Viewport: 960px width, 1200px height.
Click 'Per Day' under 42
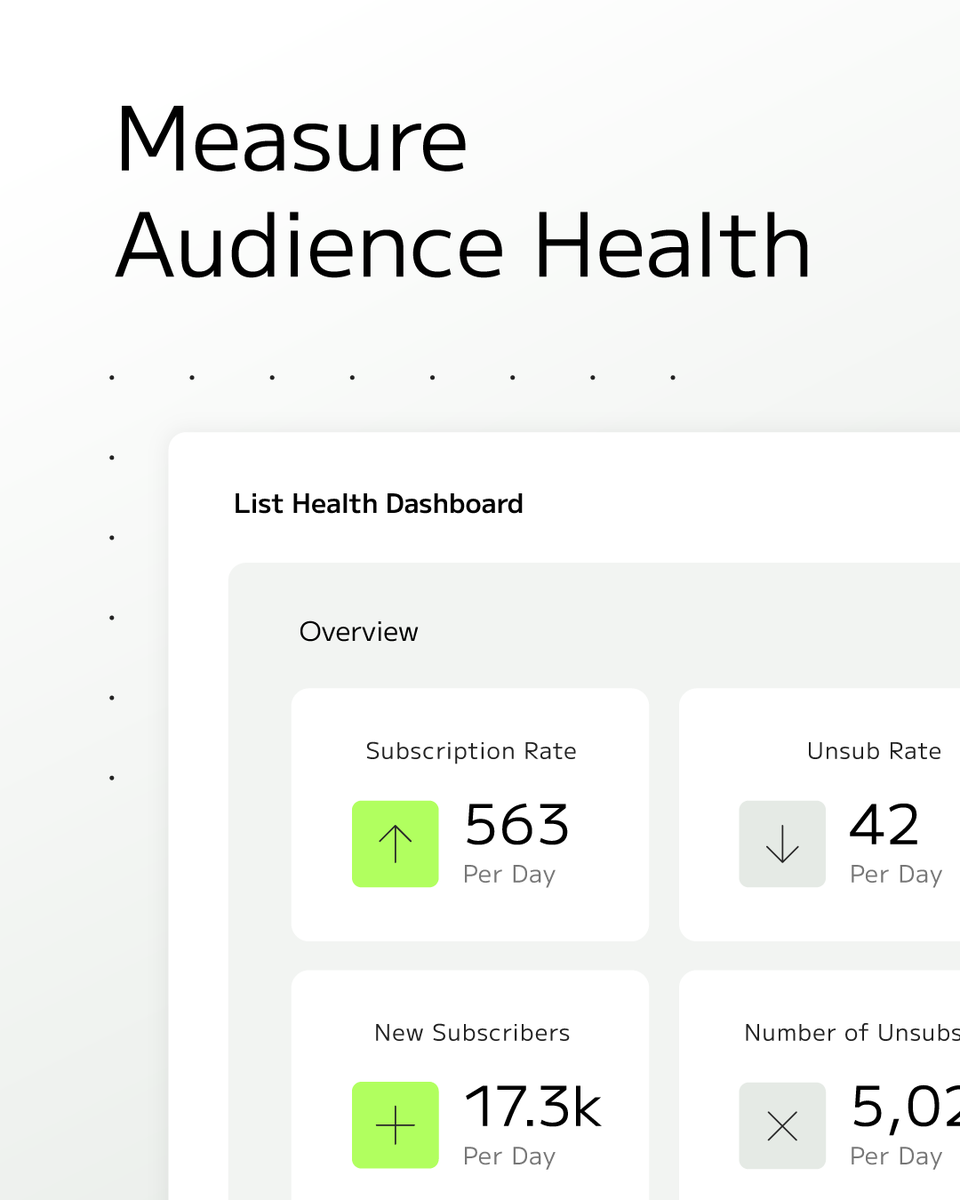(896, 874)
